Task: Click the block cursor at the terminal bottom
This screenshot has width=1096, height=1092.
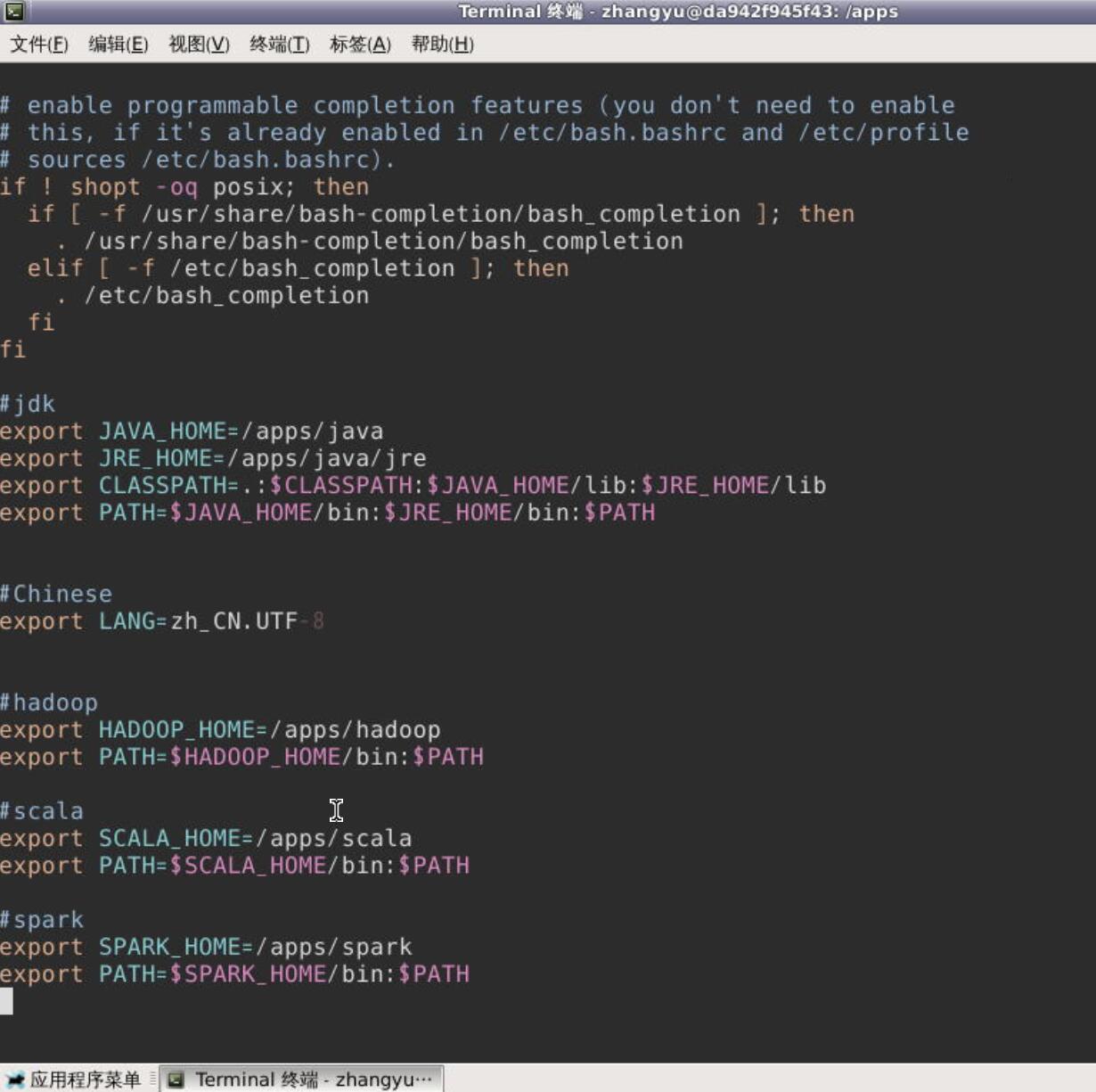Action: point(6,1001)
